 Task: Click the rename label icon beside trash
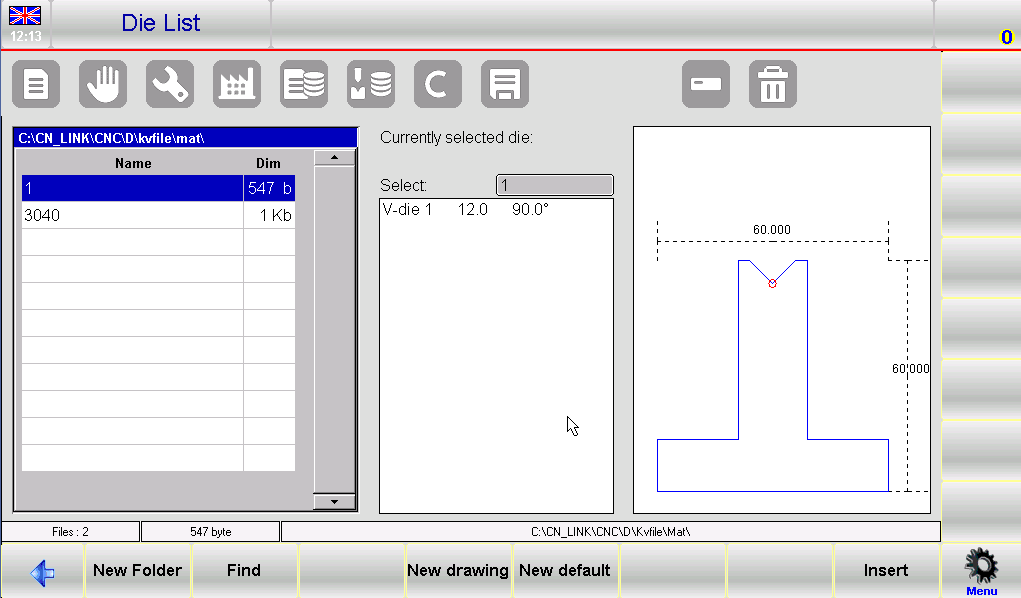pos(706,85)
